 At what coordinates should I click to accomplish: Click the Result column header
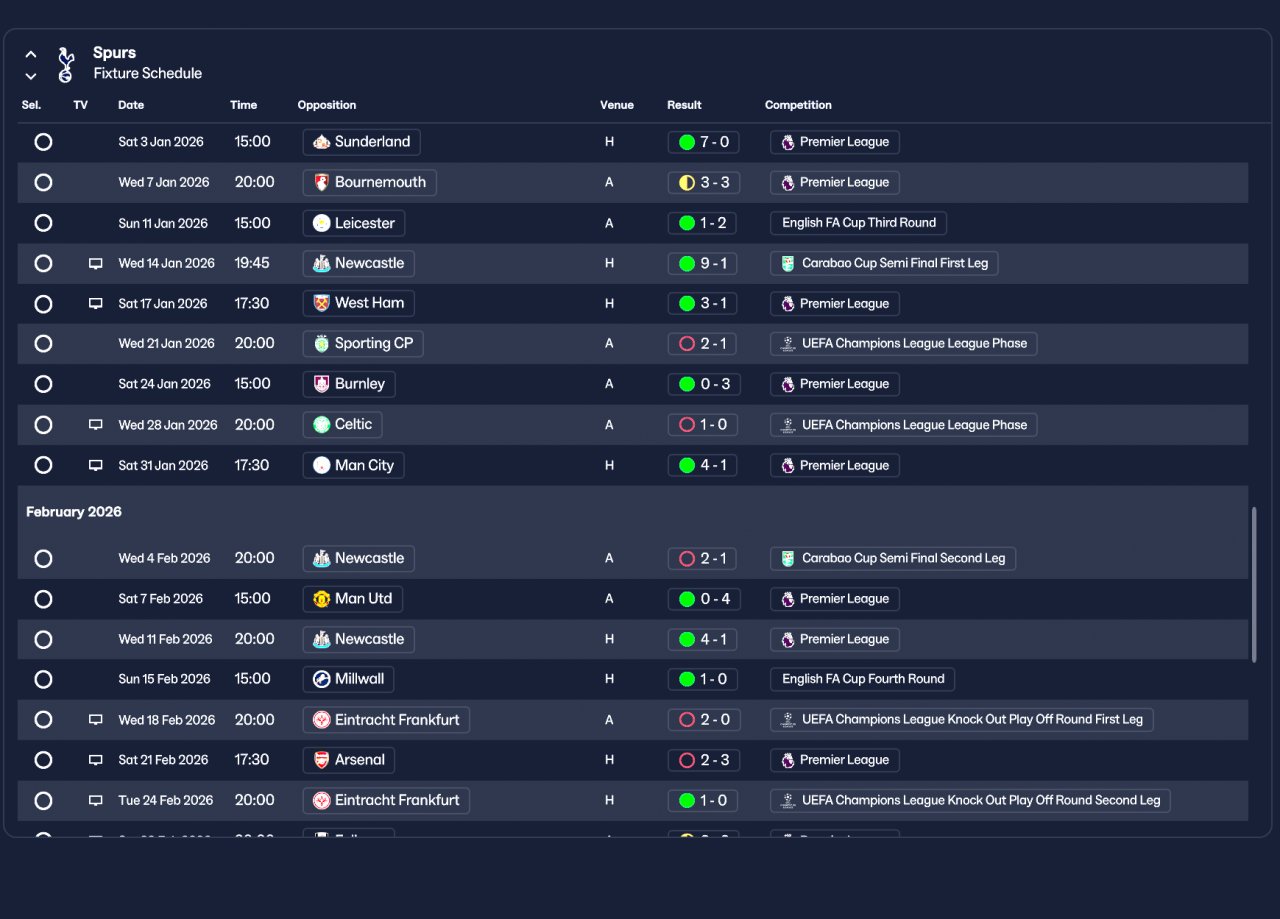pyautogui.click(x=685, y=105)
